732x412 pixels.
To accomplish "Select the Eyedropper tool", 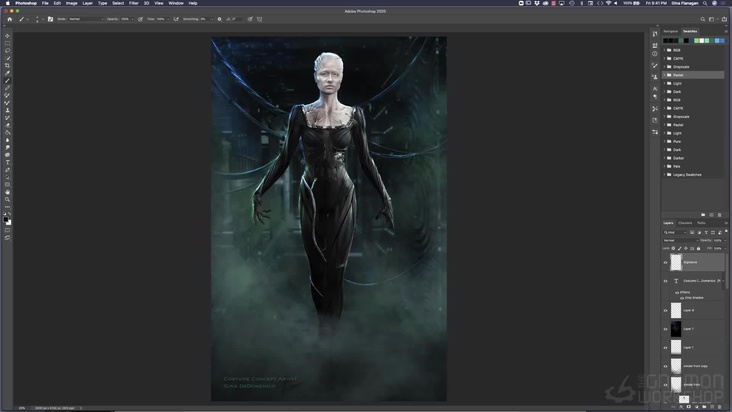I will [x=7, y=73].
